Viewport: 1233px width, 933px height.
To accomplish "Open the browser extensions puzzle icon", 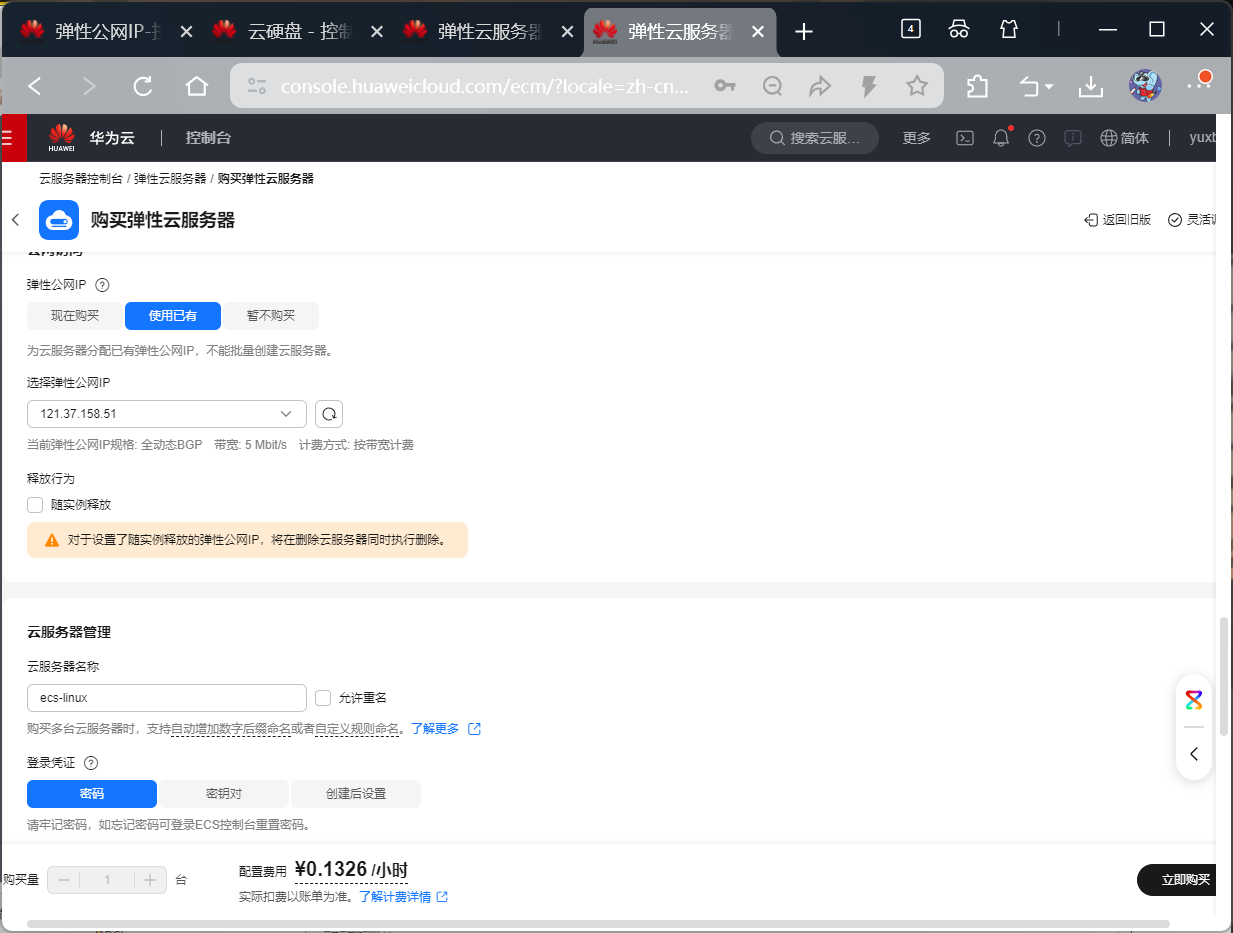I will click(977, 86).
